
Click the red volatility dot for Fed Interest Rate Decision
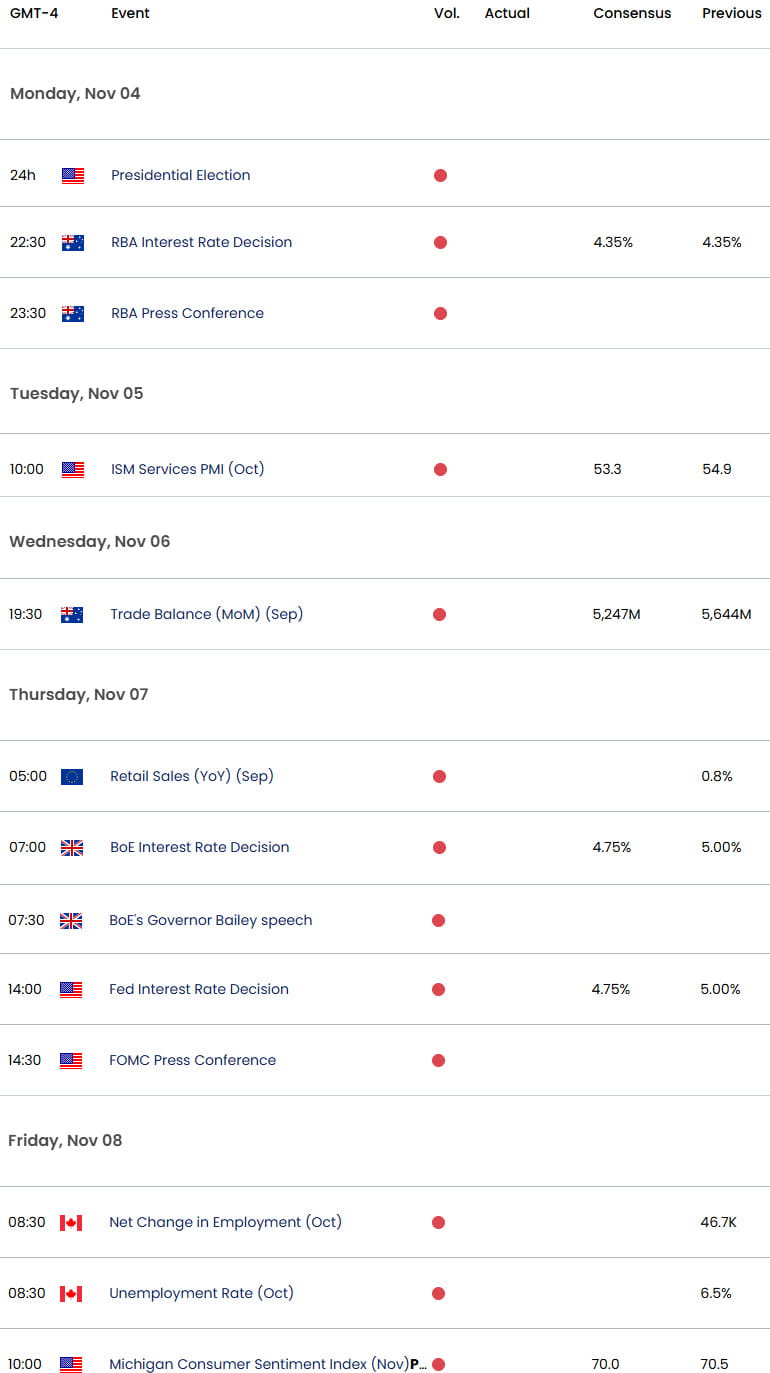pos(438,989)
